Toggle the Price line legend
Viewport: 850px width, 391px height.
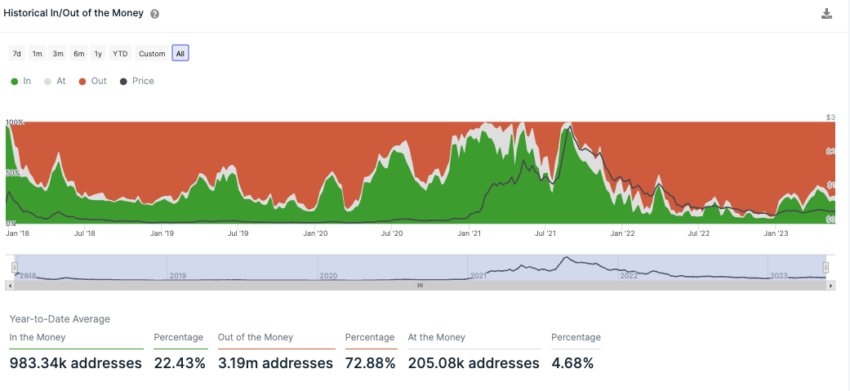137,81
